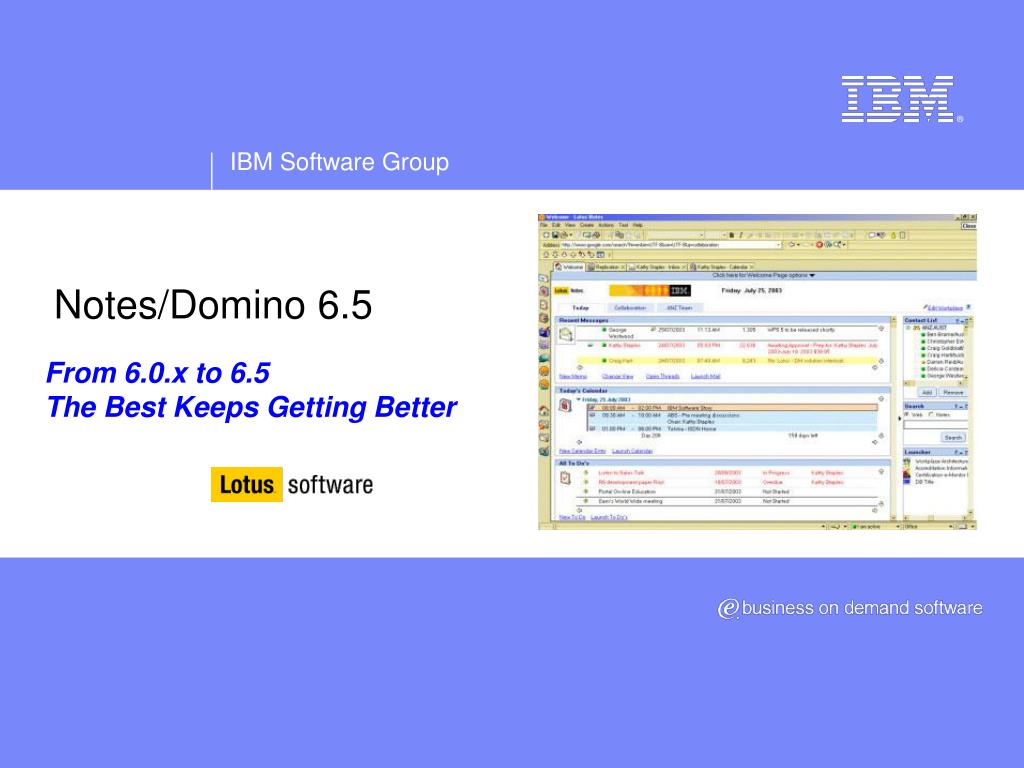Click the calendar icon in Today's Calendar
The image size is (1024, 768).
point(566,405)
